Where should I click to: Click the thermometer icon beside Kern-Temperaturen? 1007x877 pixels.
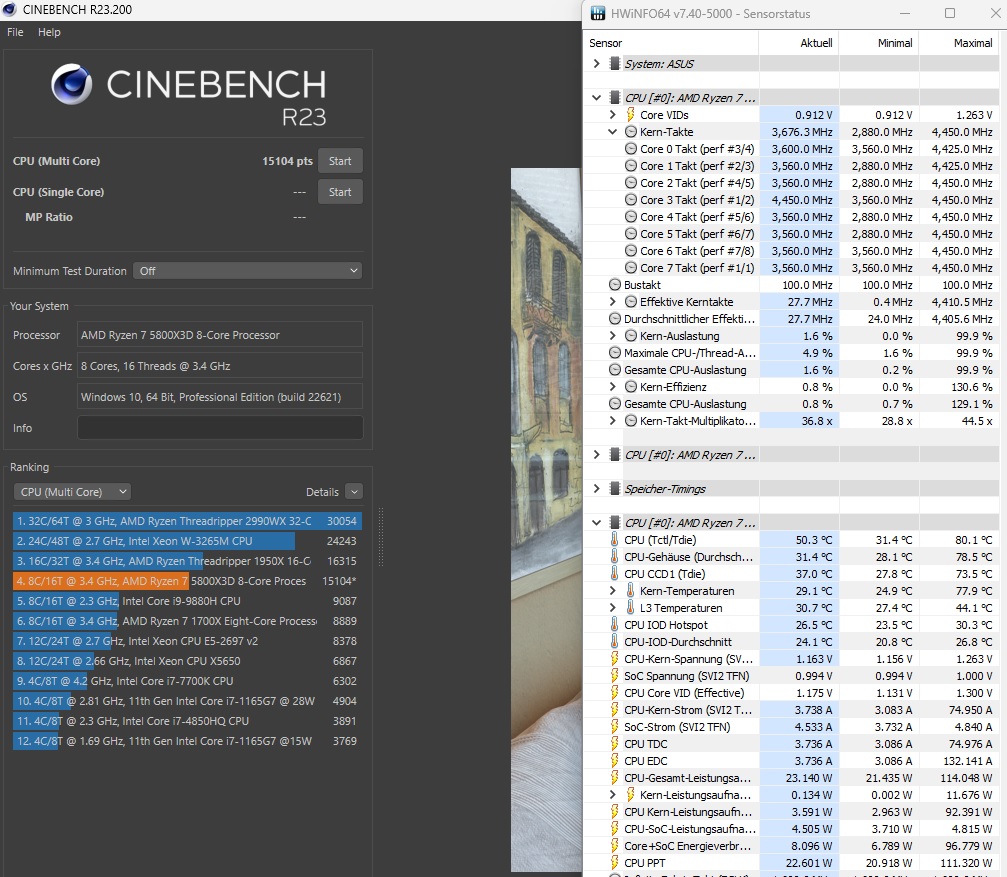point(631,590)
